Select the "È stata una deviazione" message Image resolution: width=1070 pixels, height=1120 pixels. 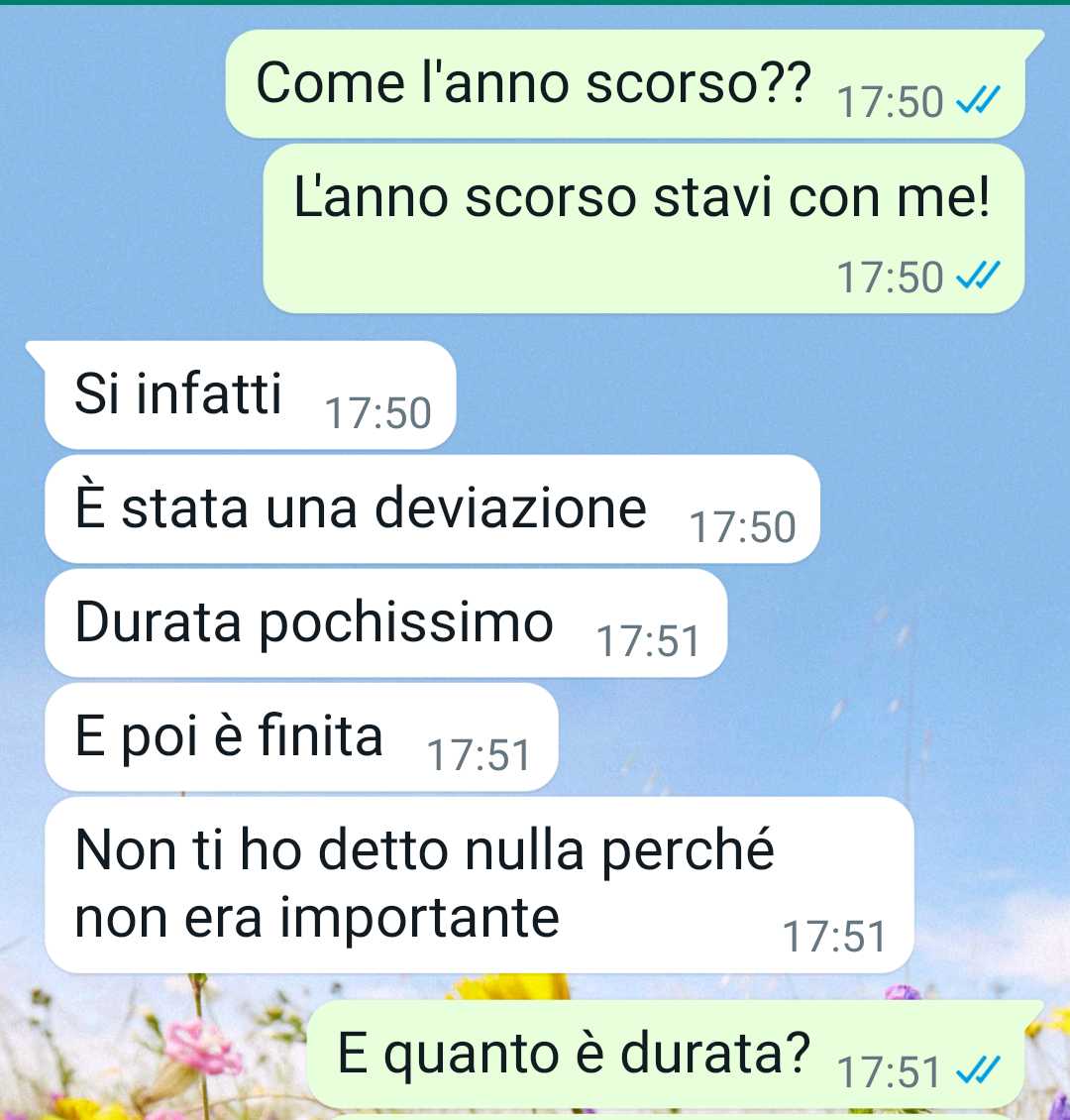(x=432, y=508)
